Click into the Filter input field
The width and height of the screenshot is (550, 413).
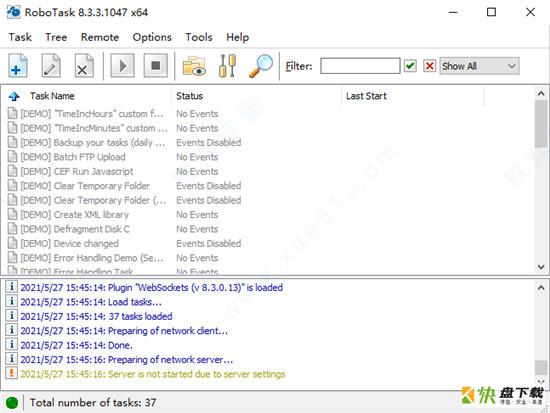point(360,66)
